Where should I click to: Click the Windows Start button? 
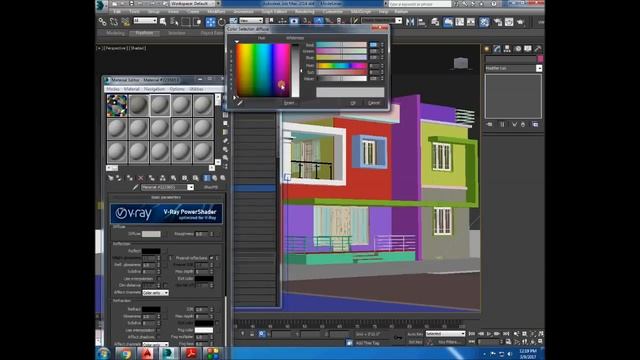(x=103, y=353)
